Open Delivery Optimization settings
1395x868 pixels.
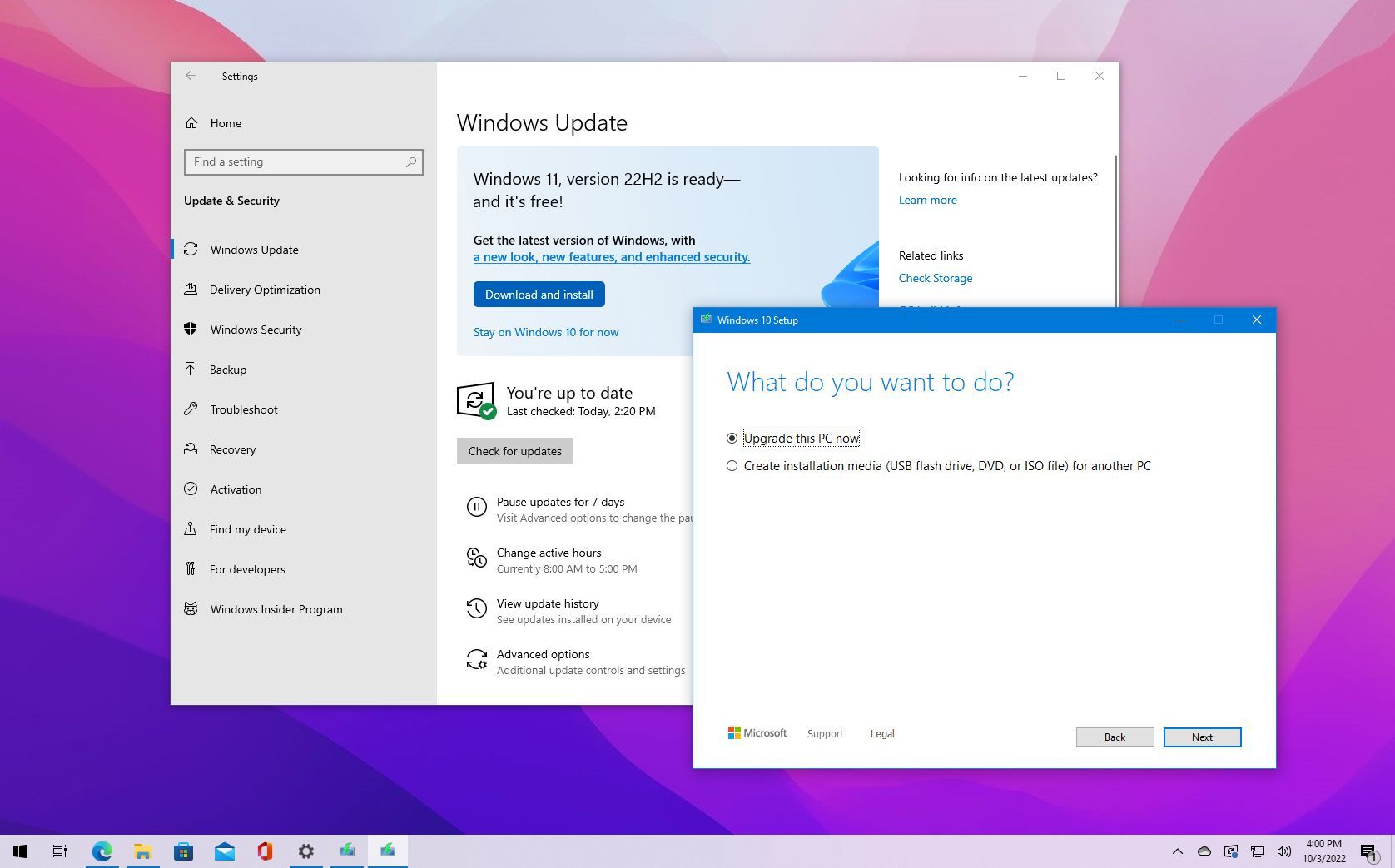pyautogui.click(x=265, y=290)
